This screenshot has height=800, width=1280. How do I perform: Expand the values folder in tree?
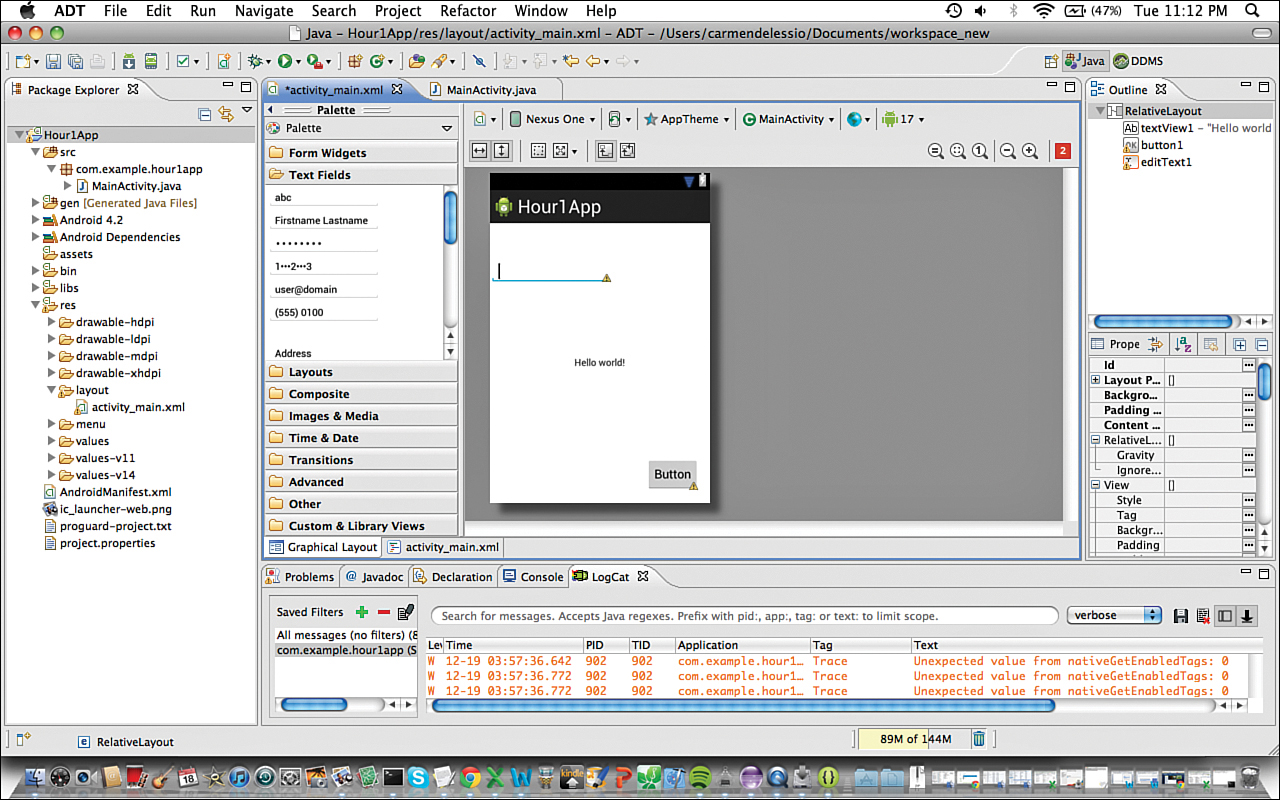point(52,441)
